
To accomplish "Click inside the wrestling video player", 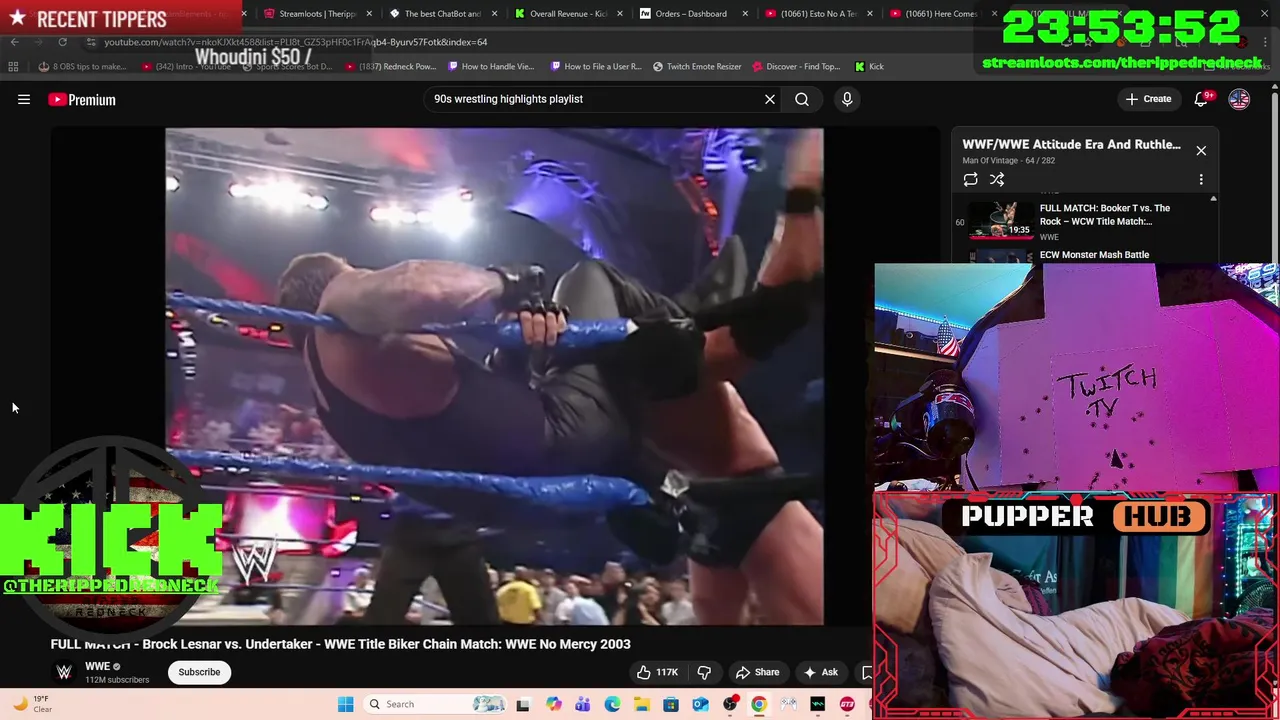I will tap(494, 376).
